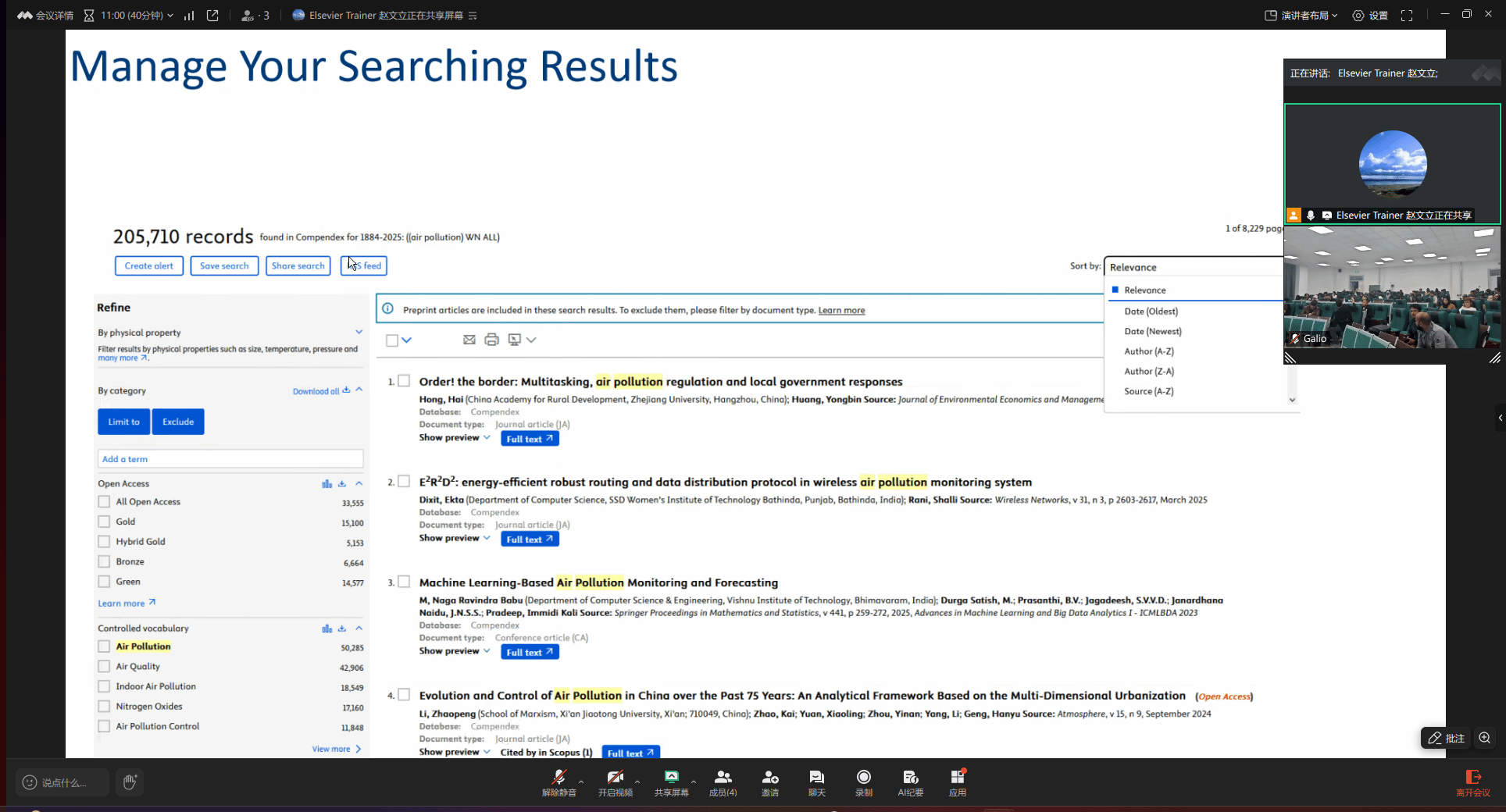Open the Sort by Relevance dropdown
The height and width of the screenshot is (812, 1506).
pos(1194,267)
